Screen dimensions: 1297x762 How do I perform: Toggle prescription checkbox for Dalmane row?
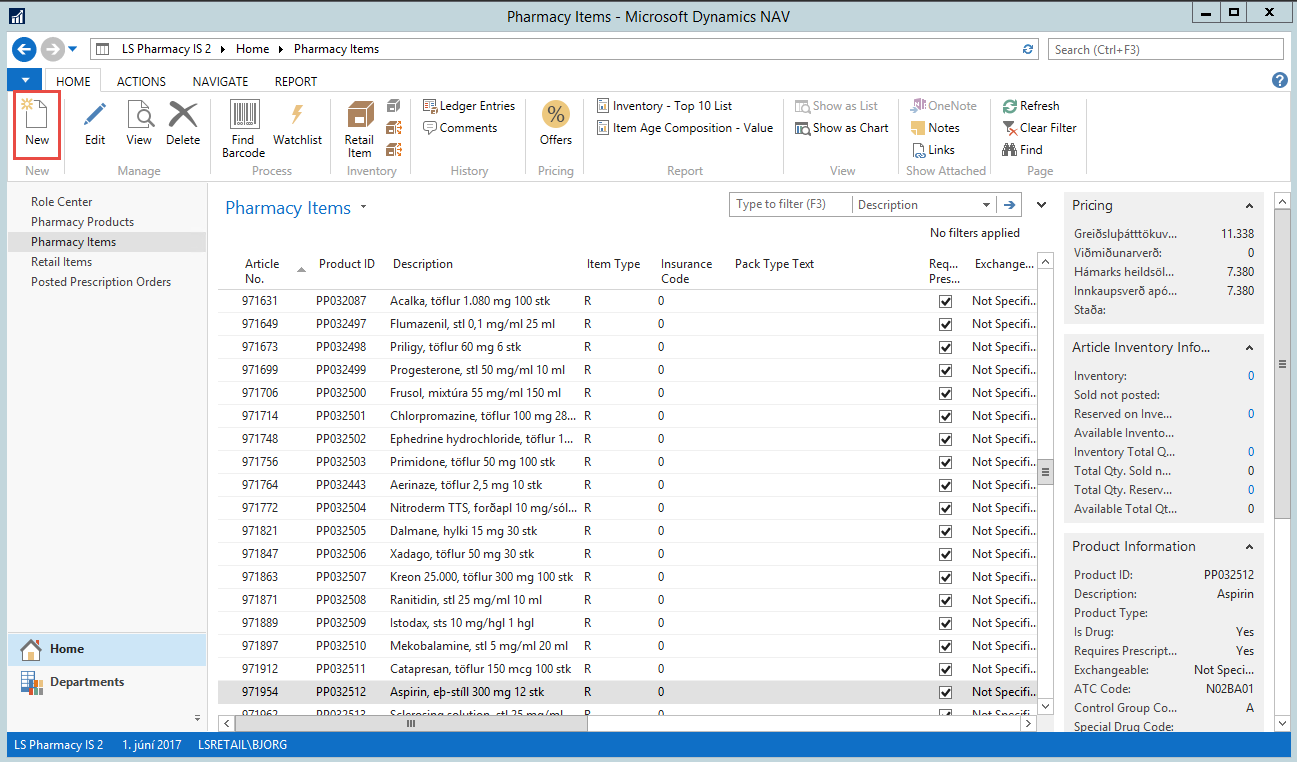[945, 531]
